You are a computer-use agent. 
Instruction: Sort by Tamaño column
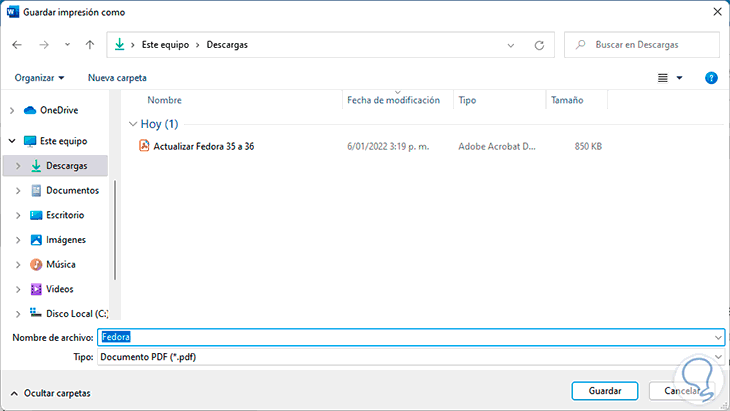[567, 100]
